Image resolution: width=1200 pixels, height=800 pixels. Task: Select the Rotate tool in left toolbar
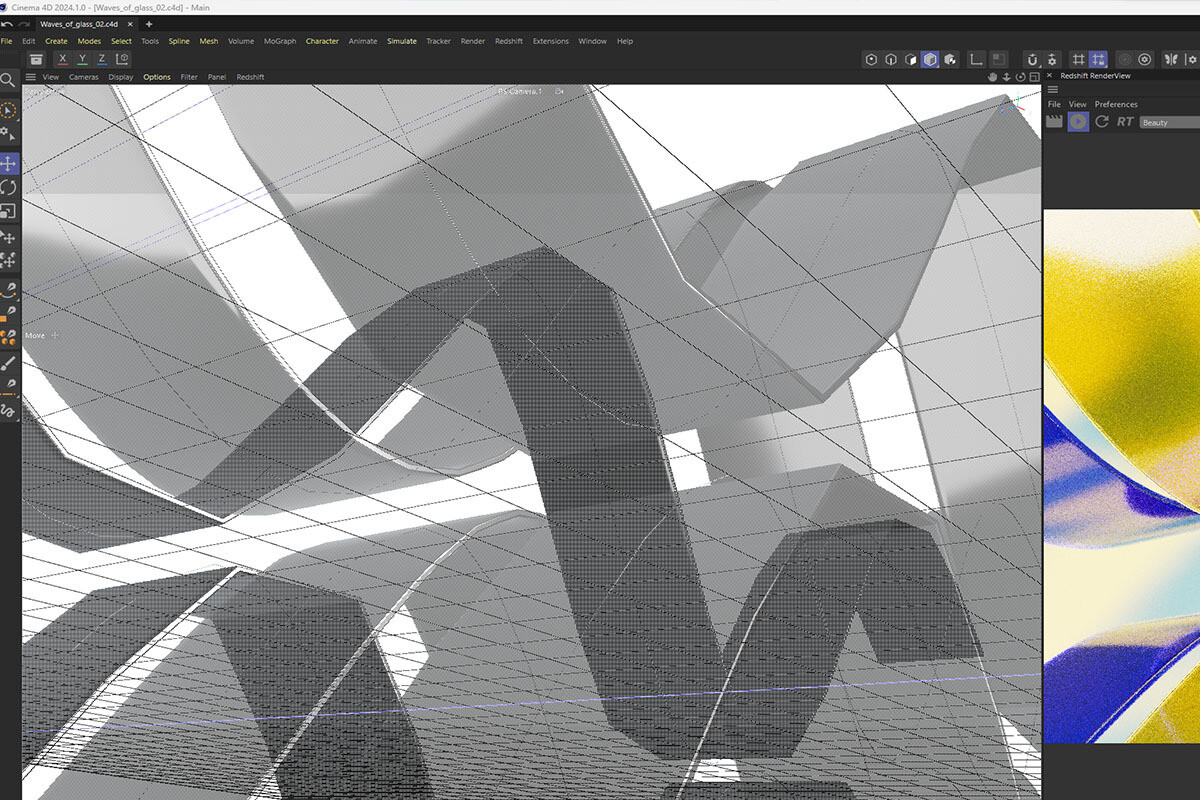tap(9, 187)
